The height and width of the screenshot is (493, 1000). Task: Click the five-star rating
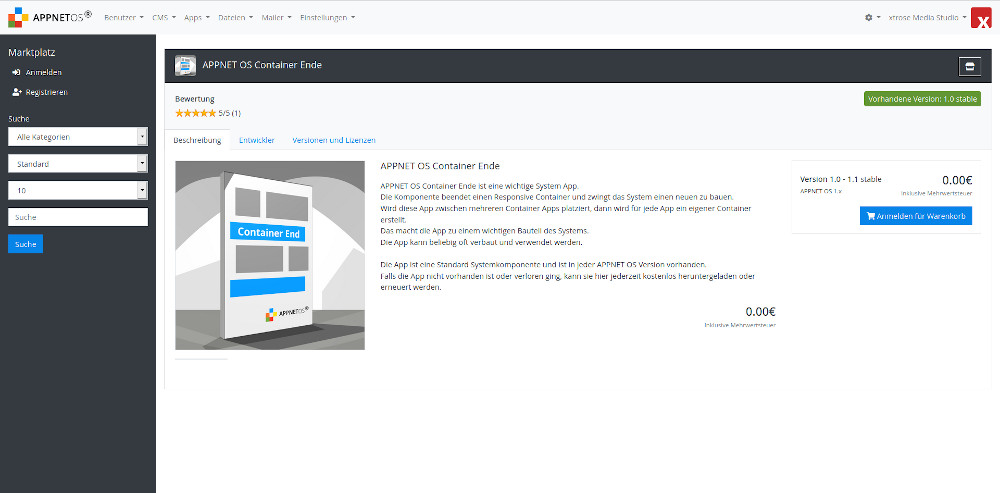(195, 114)
